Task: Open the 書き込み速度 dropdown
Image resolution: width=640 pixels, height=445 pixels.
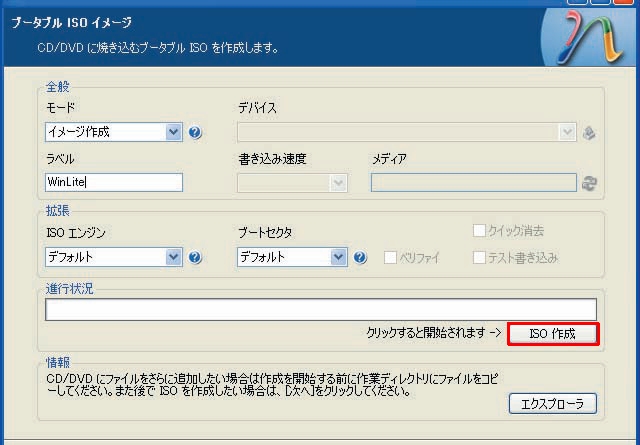Action: pos(292,183)
